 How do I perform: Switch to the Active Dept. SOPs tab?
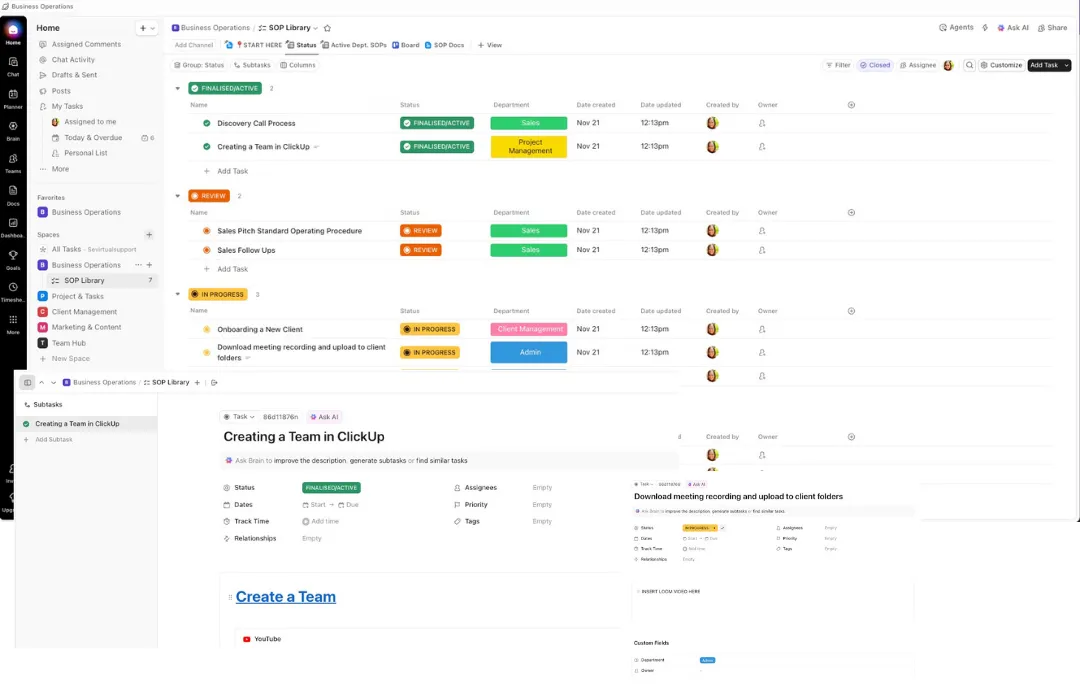pos(354,45)
